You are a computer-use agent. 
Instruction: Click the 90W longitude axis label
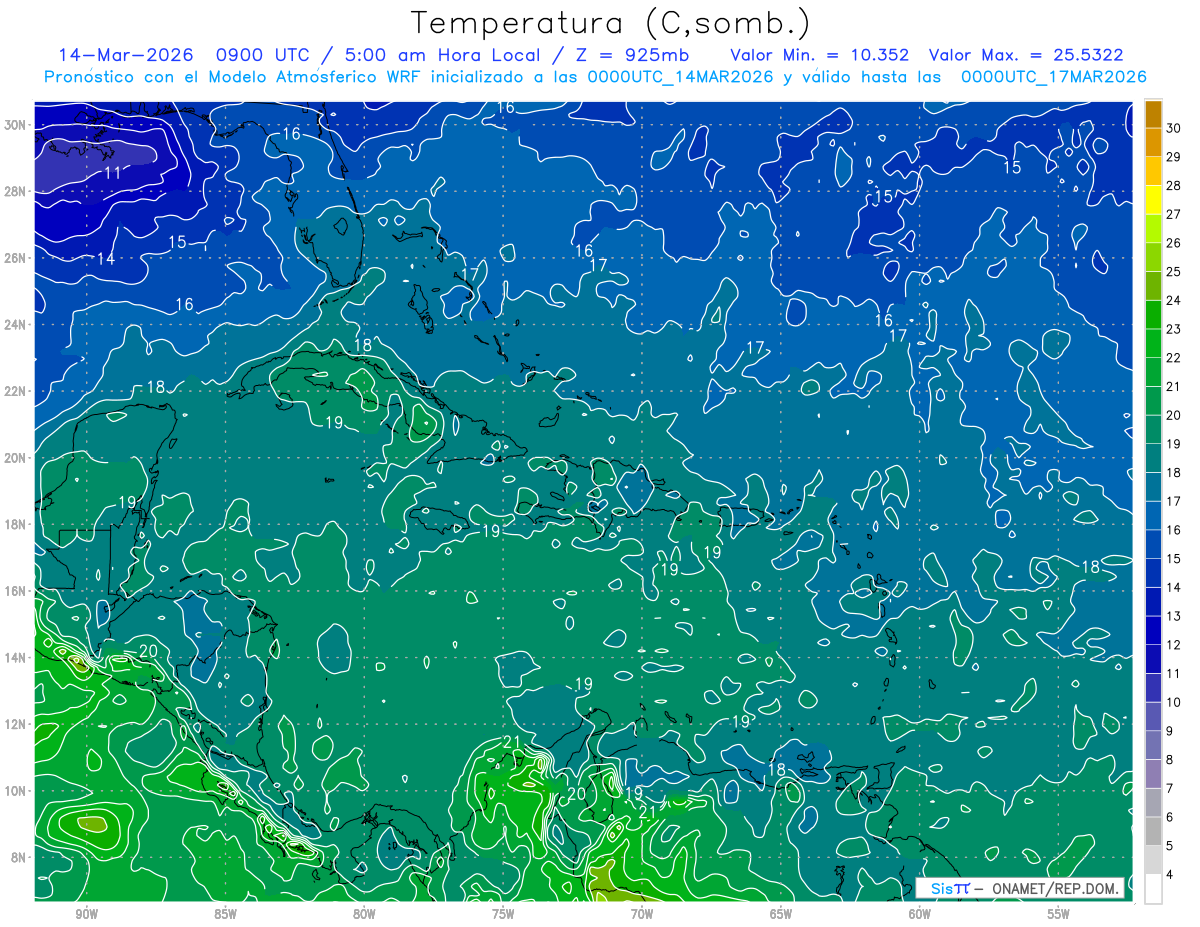86,914
